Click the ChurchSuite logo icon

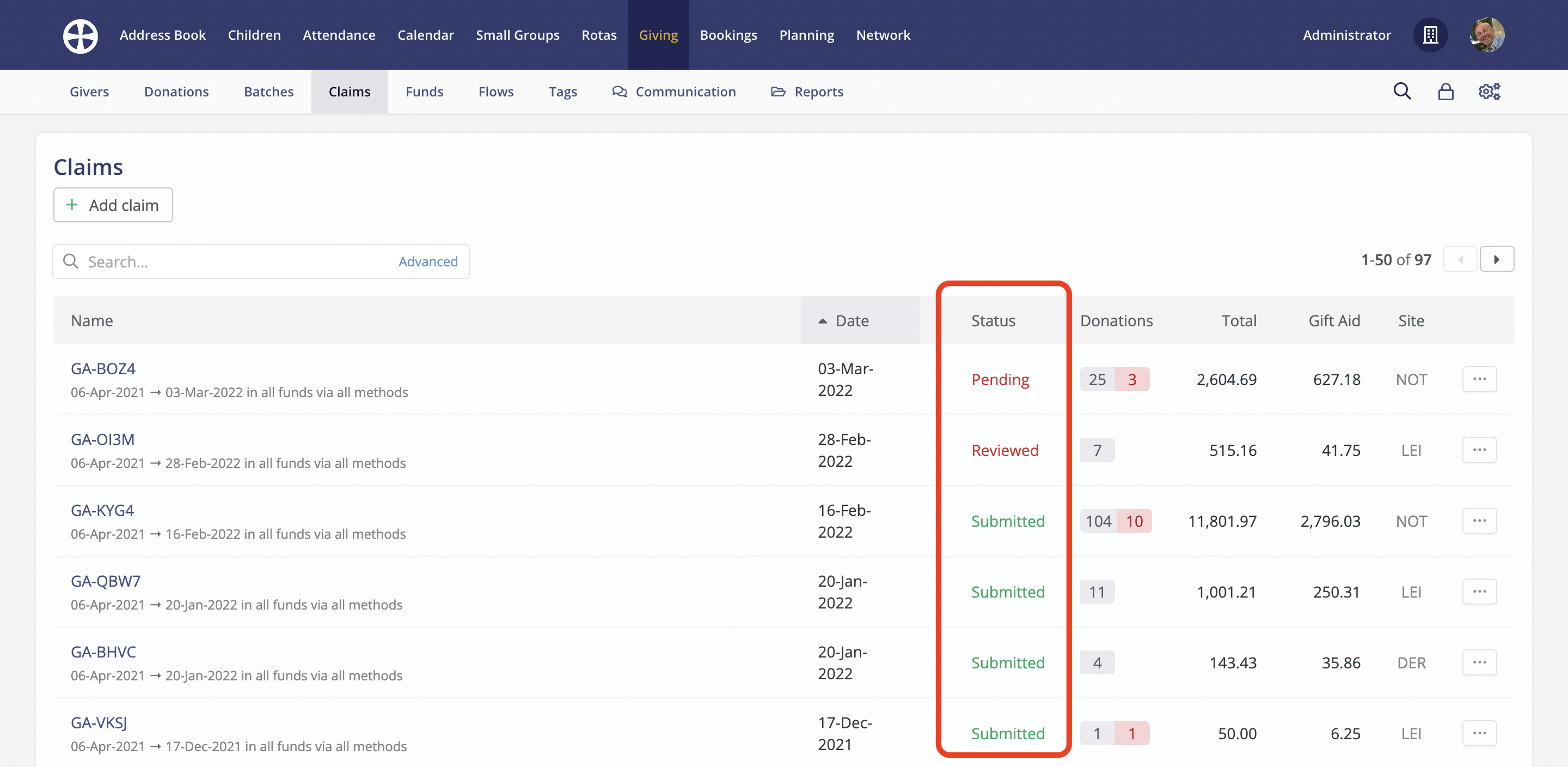pos(81,35)
